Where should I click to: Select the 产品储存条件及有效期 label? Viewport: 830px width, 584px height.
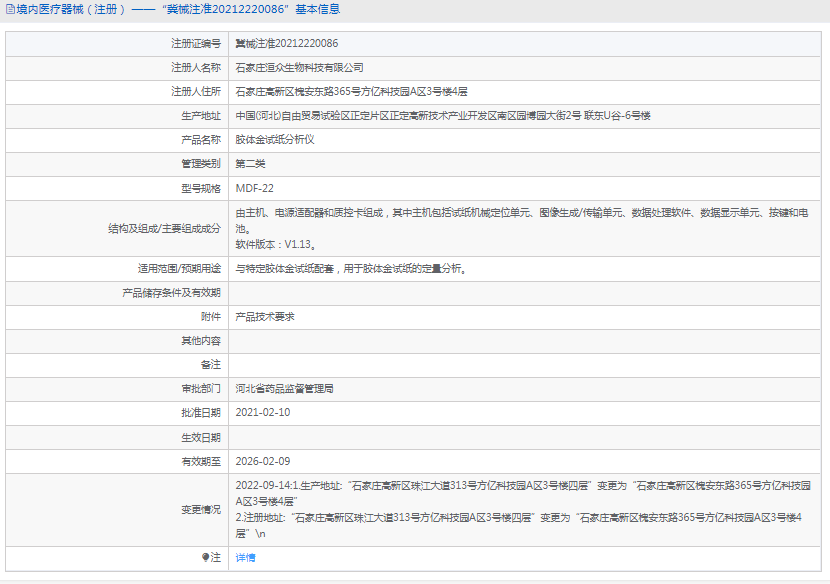(171, 293)
